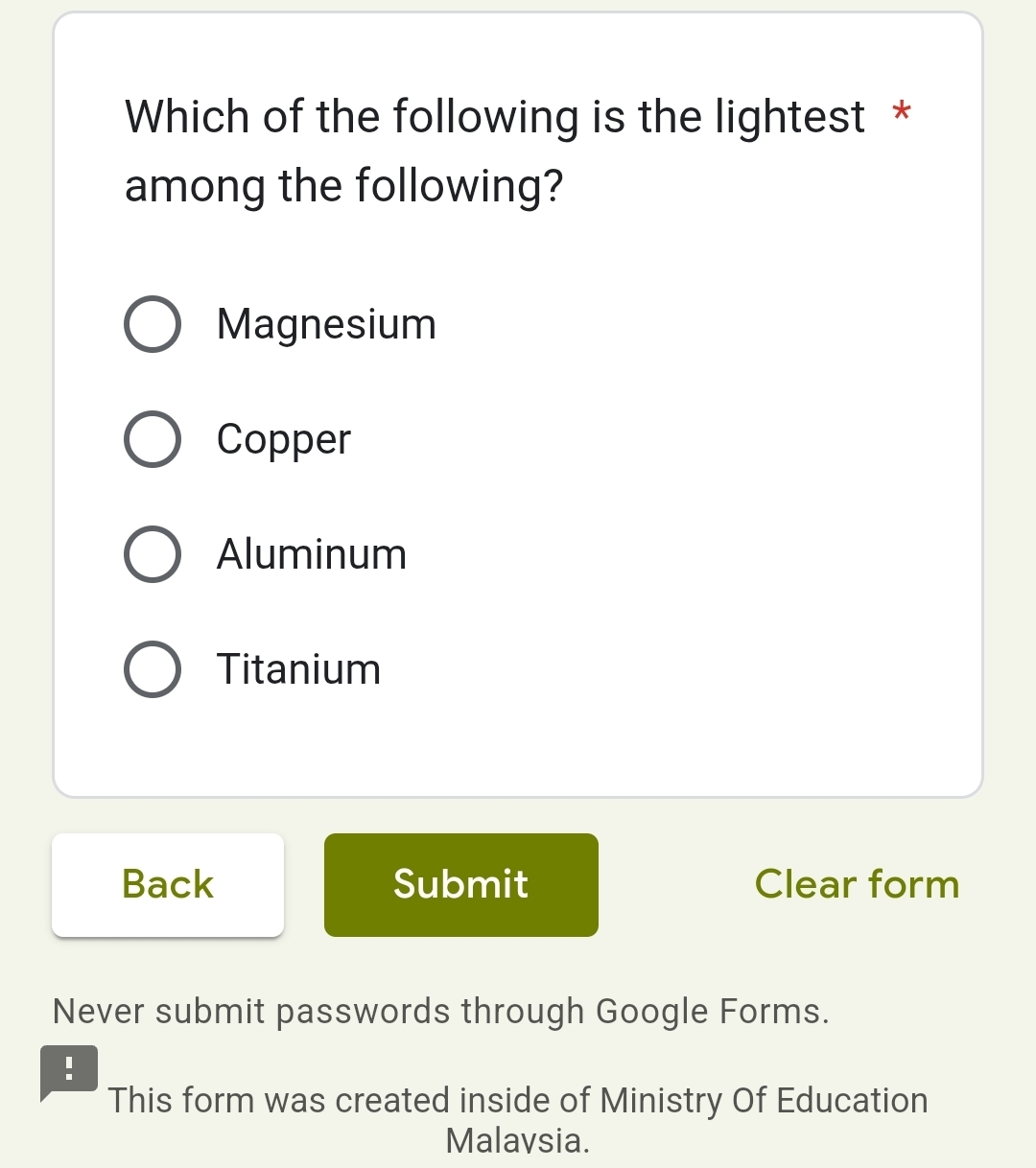Viewport: 1036px width, 1168px height.
Task: Mark the Titanium radio button circle
Action: (x=153, y=669)
